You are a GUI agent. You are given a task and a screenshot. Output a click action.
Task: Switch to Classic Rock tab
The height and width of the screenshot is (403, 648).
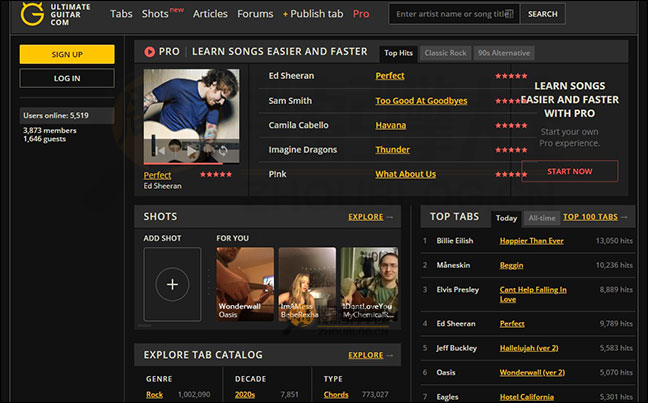(x=445, y=53)
